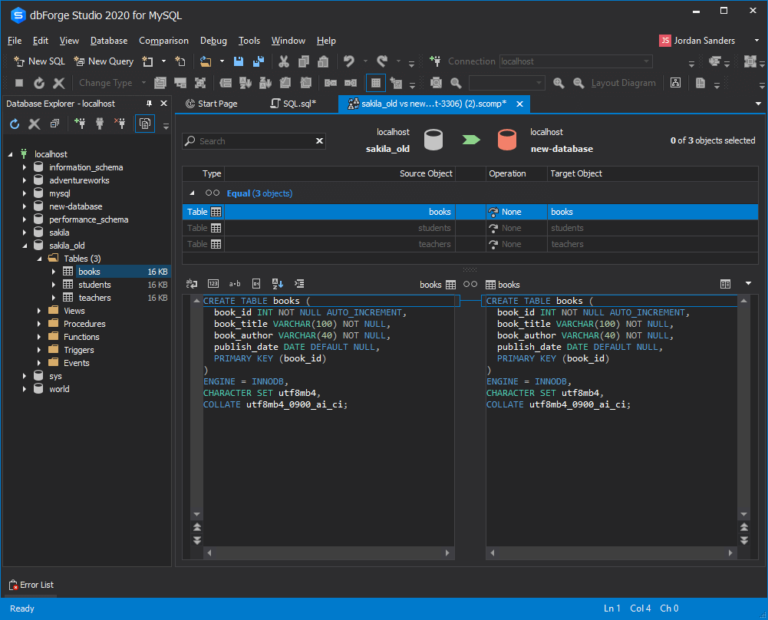Click the A-Z sort icon in diff toolbar

pos(277,284)
